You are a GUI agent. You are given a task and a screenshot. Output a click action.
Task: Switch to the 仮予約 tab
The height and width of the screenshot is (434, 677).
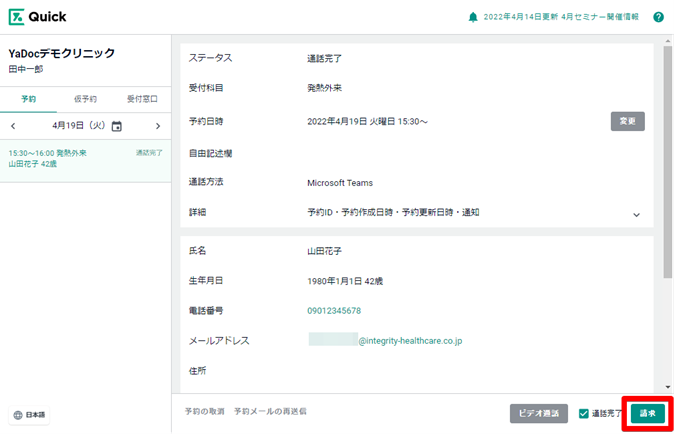click(x=85, y=99)
